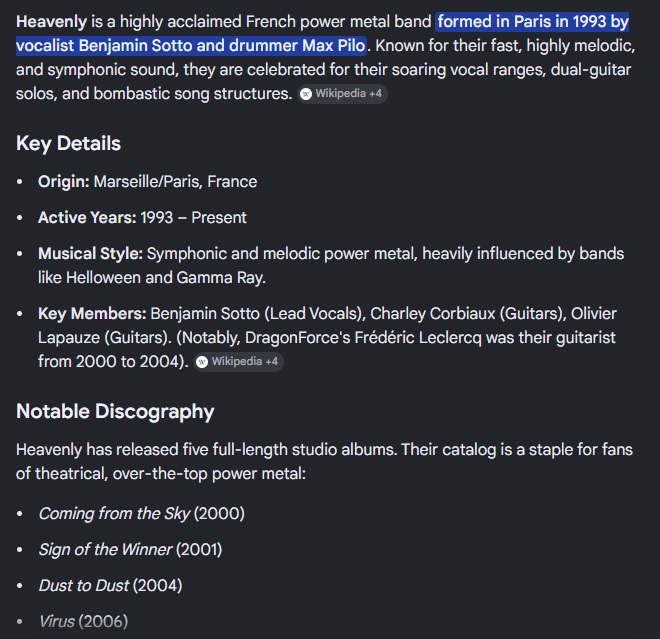Click the "Active Years:" bold label
Screen dimensions: 660x639
pos(87,218)
